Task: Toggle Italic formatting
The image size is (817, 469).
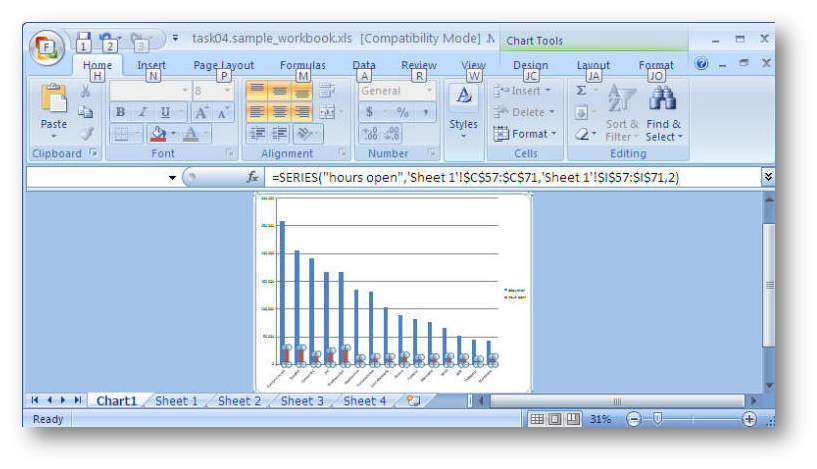Action: 143,112
